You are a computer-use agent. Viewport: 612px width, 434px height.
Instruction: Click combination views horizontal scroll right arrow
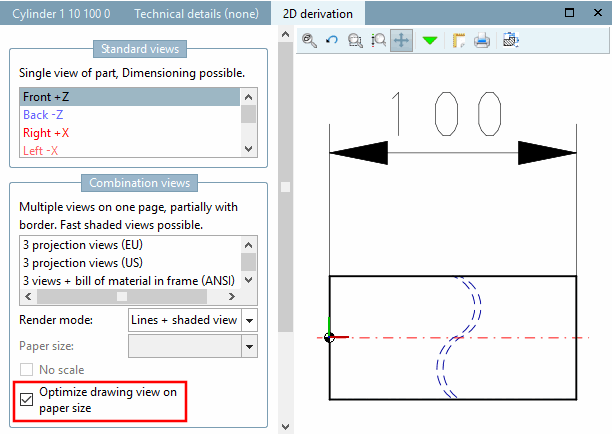coord(231,297)
